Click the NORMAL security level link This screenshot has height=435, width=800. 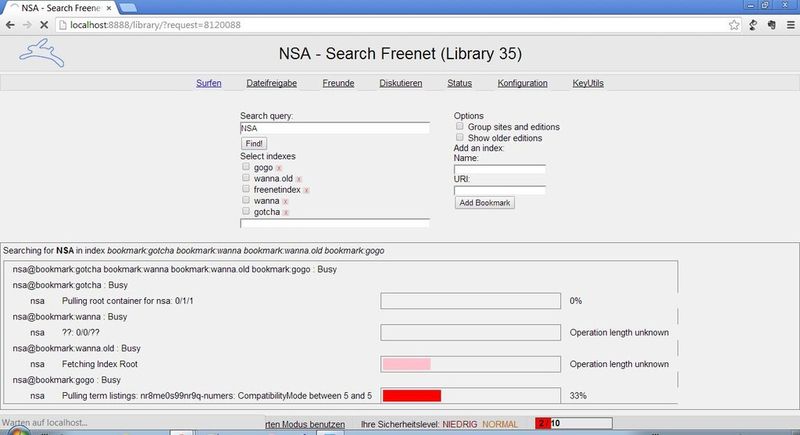pyautogui.click(x=500, y=424)
